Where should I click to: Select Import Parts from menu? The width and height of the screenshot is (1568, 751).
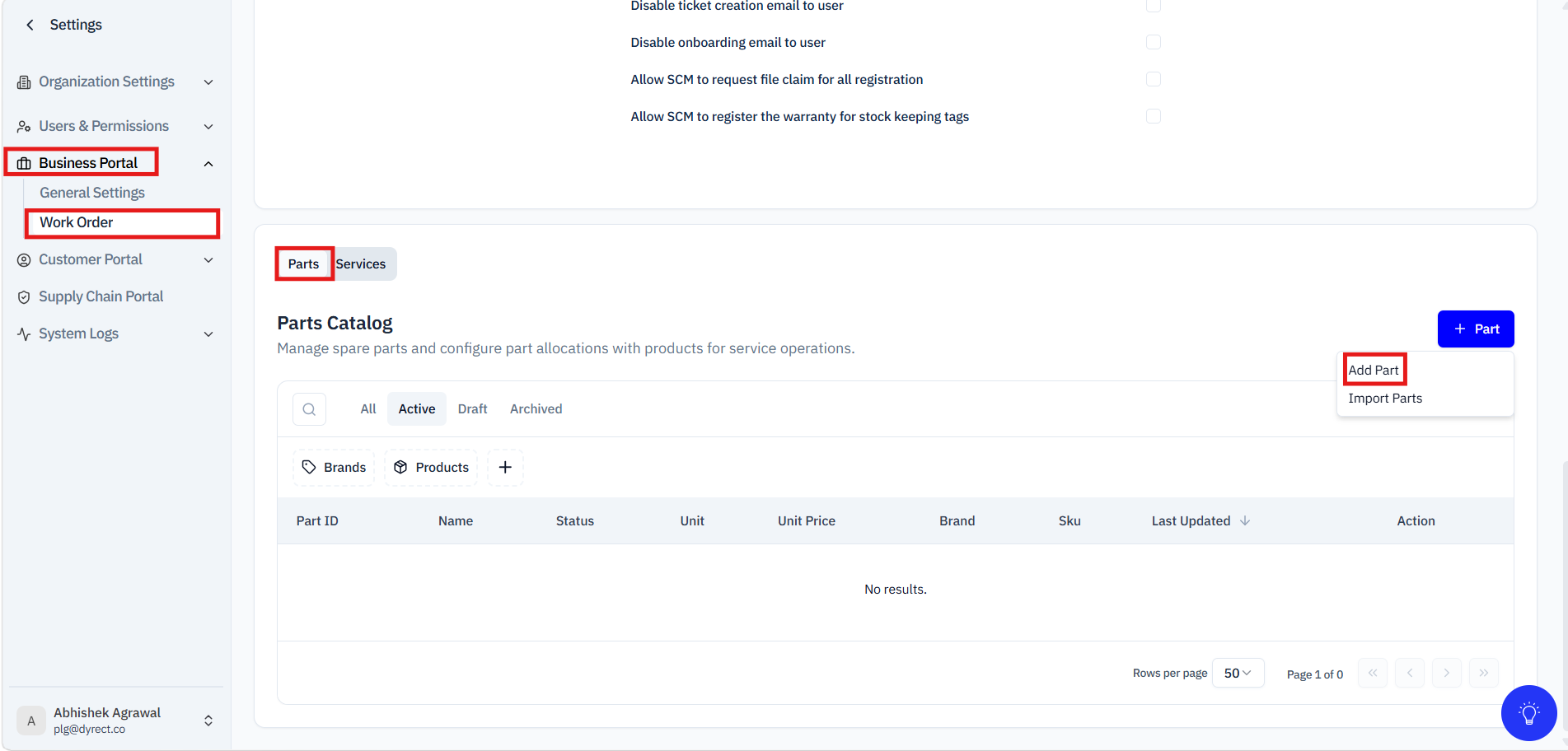pyautogui.click(x=1384, y=399)
